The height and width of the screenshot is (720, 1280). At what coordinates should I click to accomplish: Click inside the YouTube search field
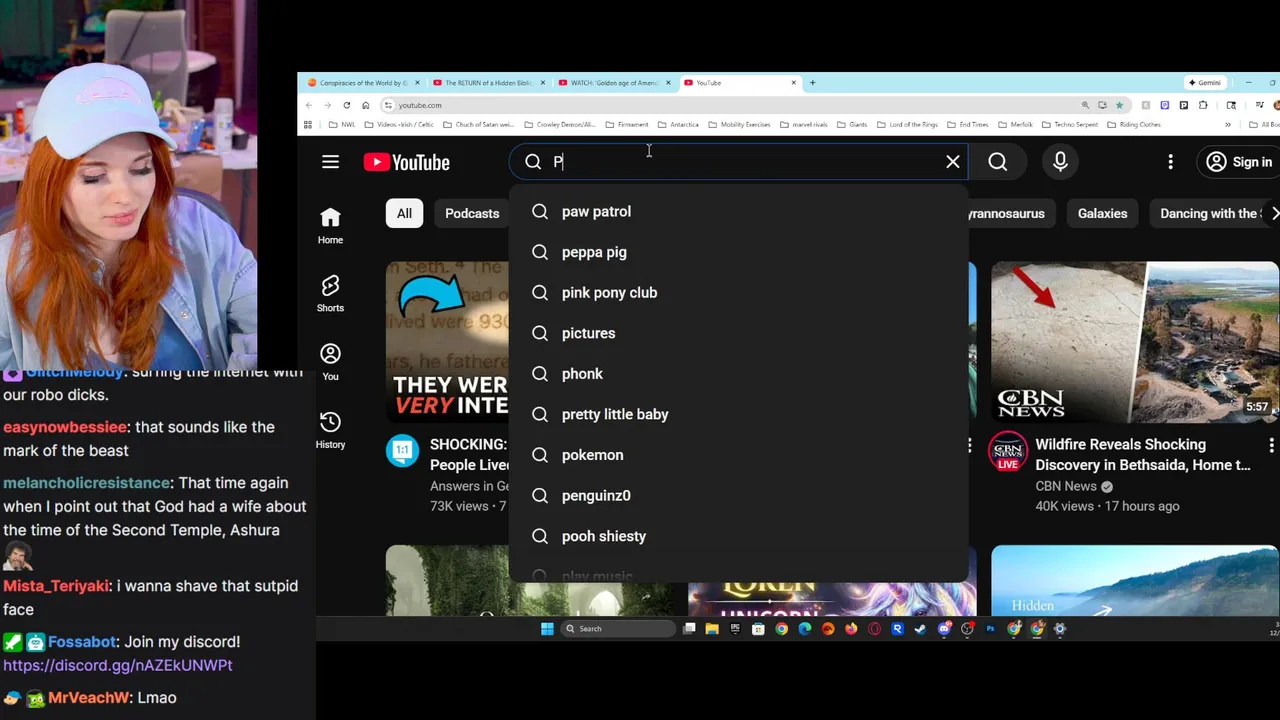[740, 162]
